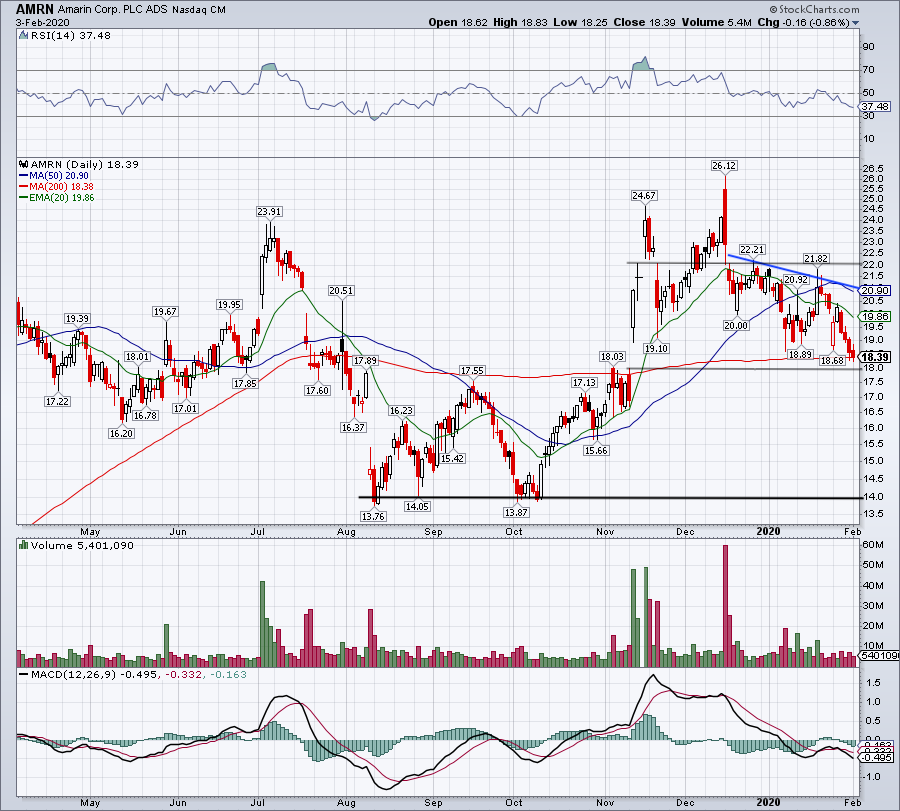Screen dimensions: 900x811
Task: Click the 20.00 low price label
Action: pos(736,325)
